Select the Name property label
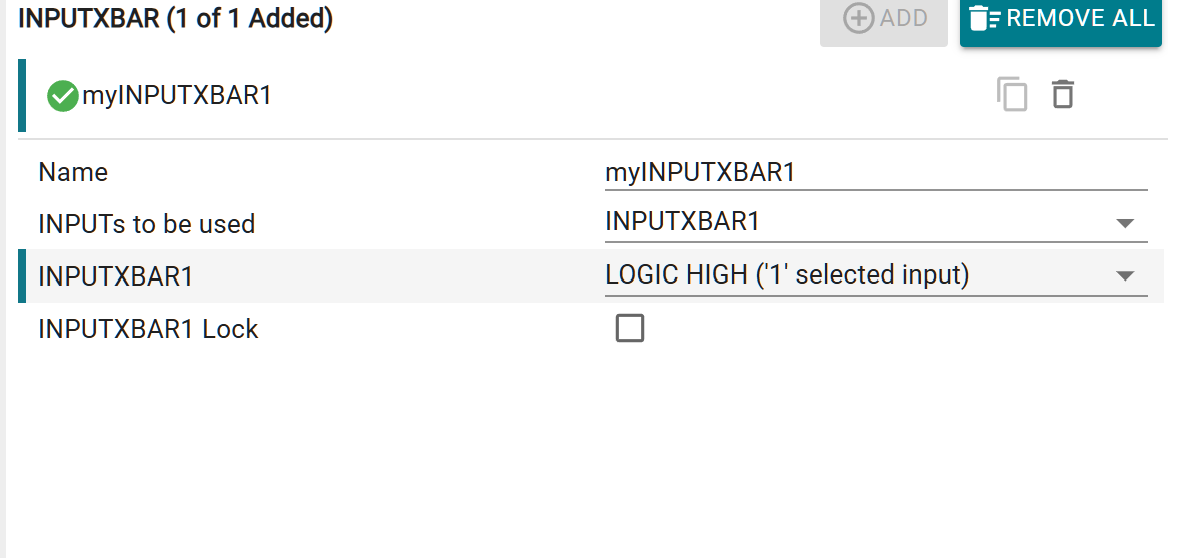This screenshot has width=1186, height=558. tap(73, 172)
